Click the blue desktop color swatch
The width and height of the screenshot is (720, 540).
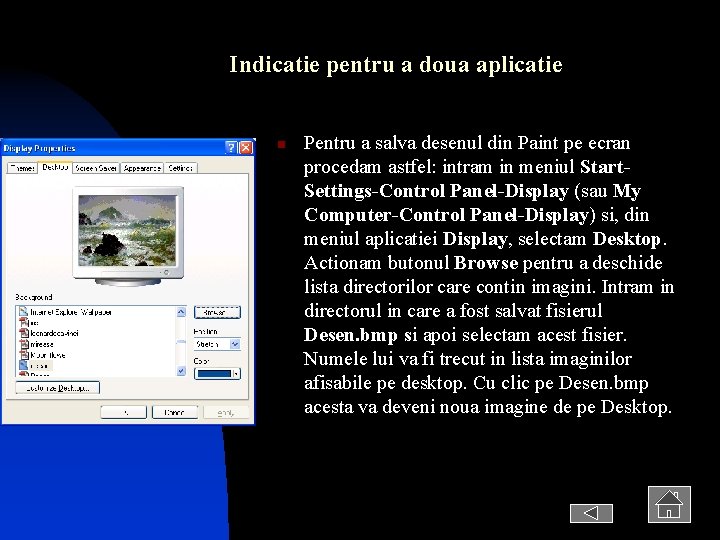[x=214, y=374]
